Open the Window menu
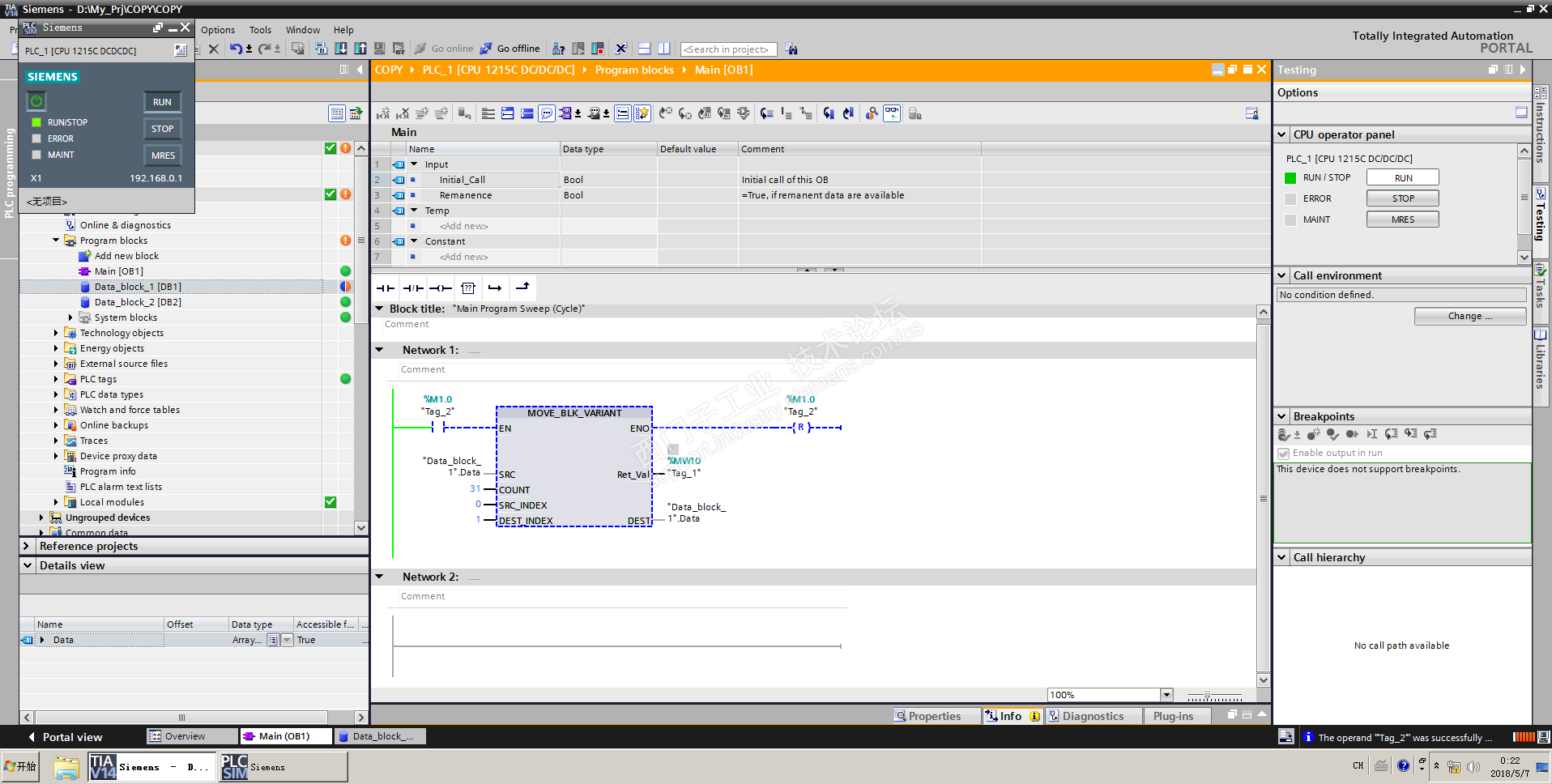The width and height of the screenshot is (1552, 784). pos(302,30)
